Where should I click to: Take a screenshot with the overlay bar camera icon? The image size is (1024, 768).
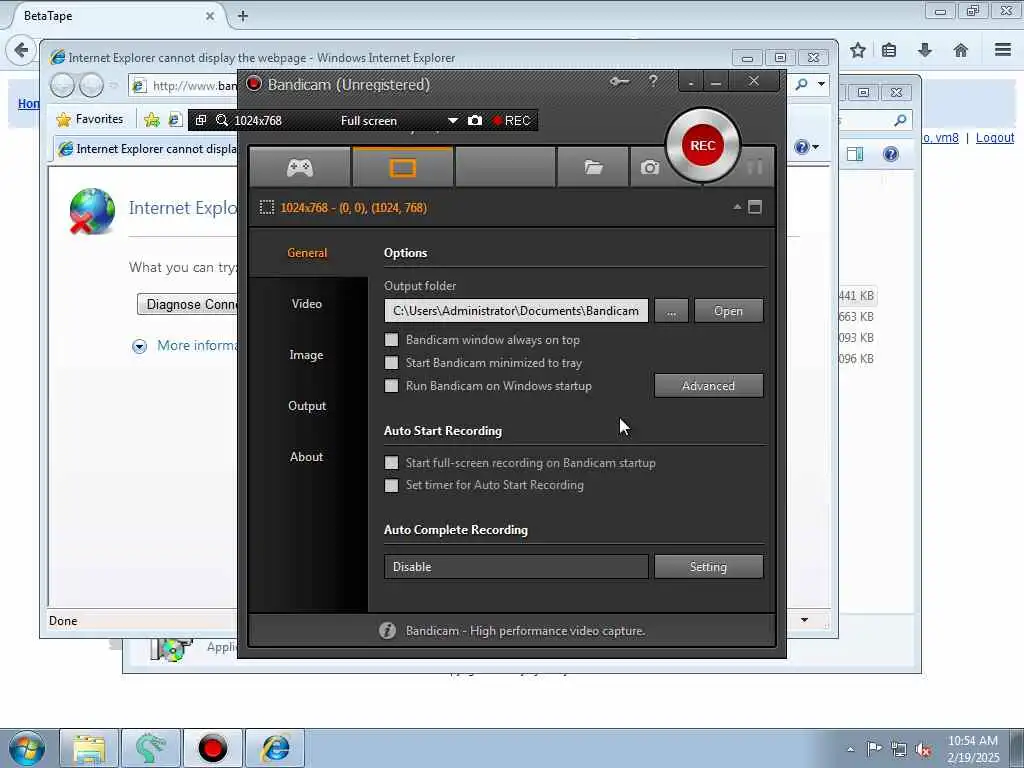point(475,120)
